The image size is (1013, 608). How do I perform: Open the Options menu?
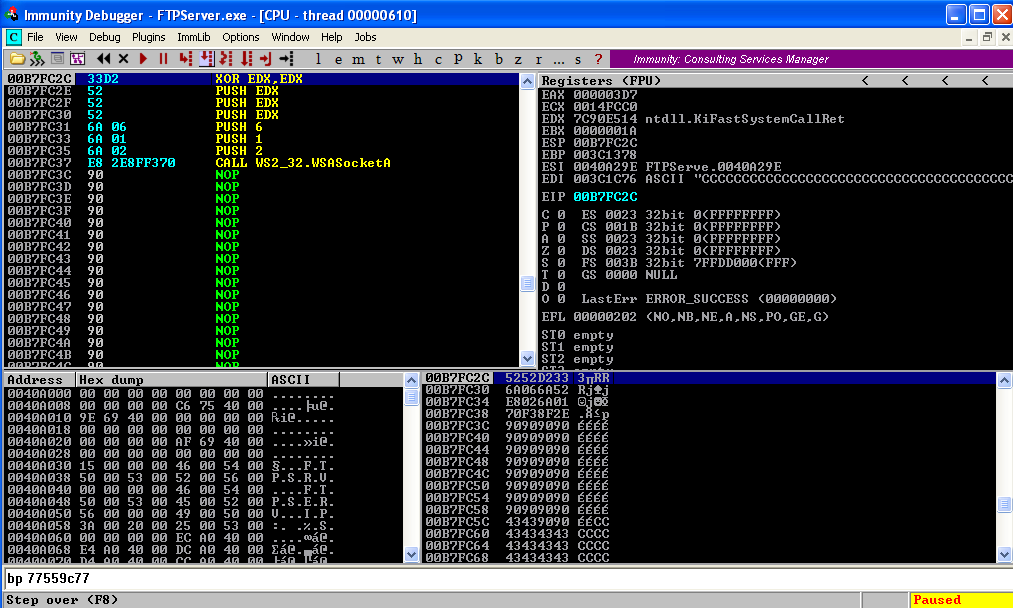point(240,37)
